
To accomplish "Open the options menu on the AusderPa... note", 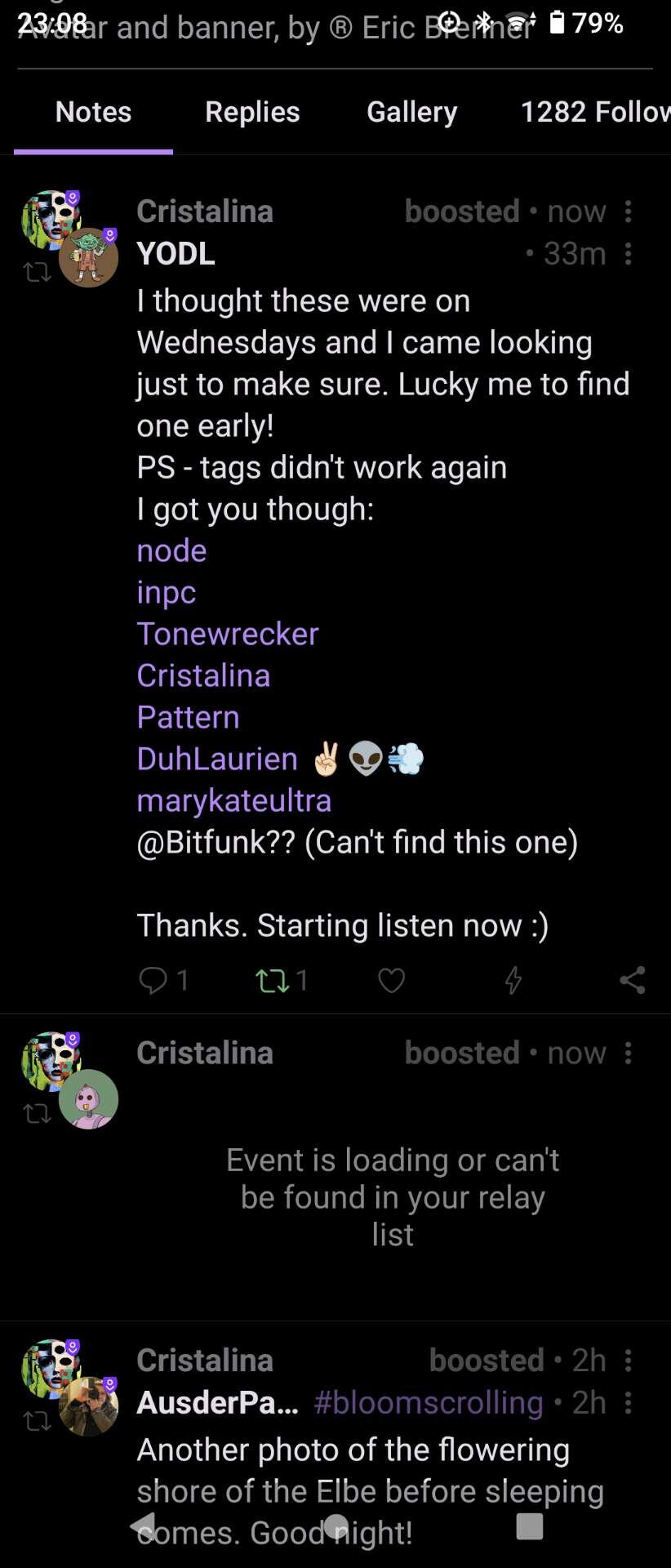I will 628,1402.
